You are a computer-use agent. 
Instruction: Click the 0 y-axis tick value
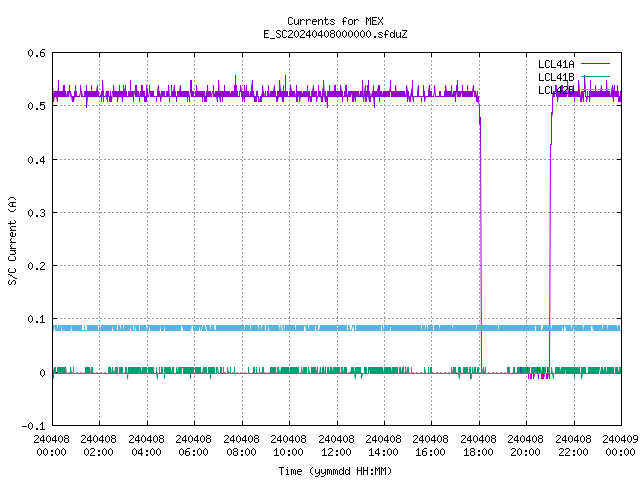tap(42, 373)
